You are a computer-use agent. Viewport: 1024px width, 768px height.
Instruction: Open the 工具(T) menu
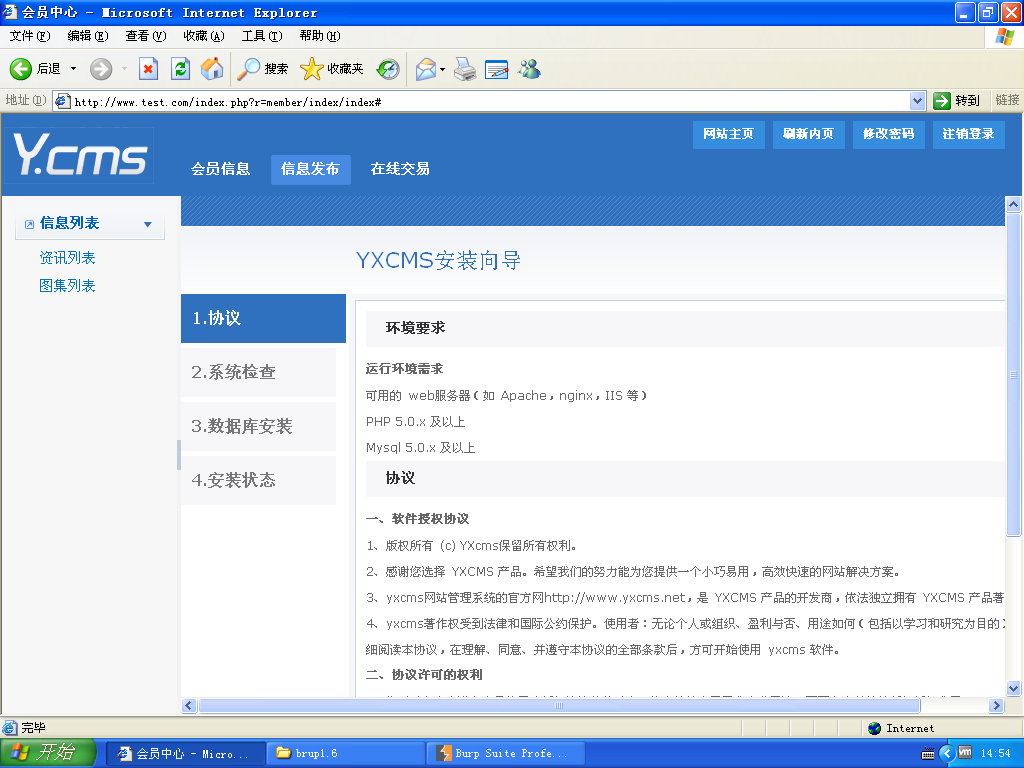262,36
